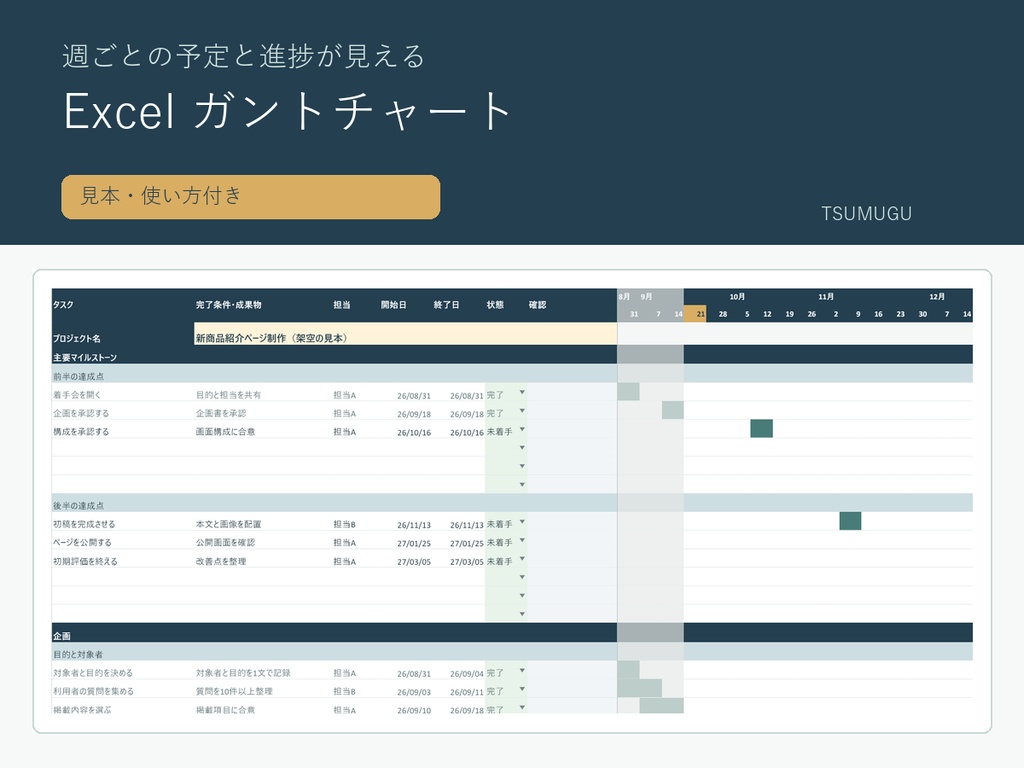Click the end date 27/03/05 for 初期評価を終える
Image resolution: width=1024 pixels, height=768 pixels.
coord(467,562)
